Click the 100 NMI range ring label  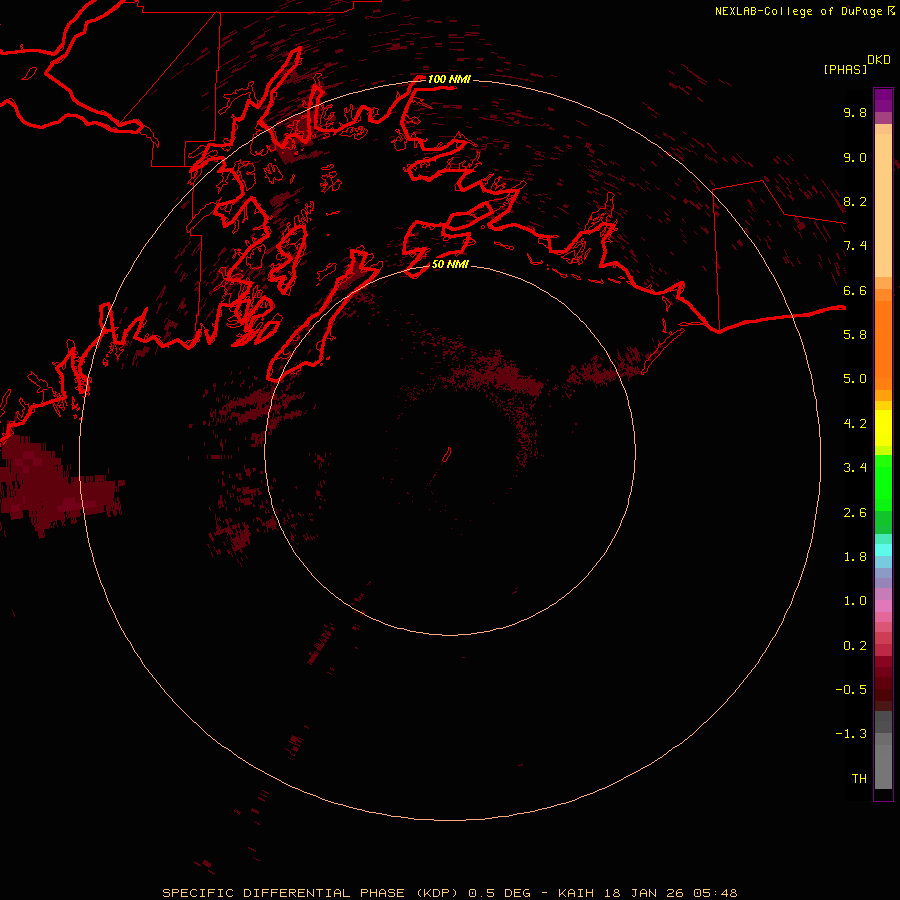point(449,79)
